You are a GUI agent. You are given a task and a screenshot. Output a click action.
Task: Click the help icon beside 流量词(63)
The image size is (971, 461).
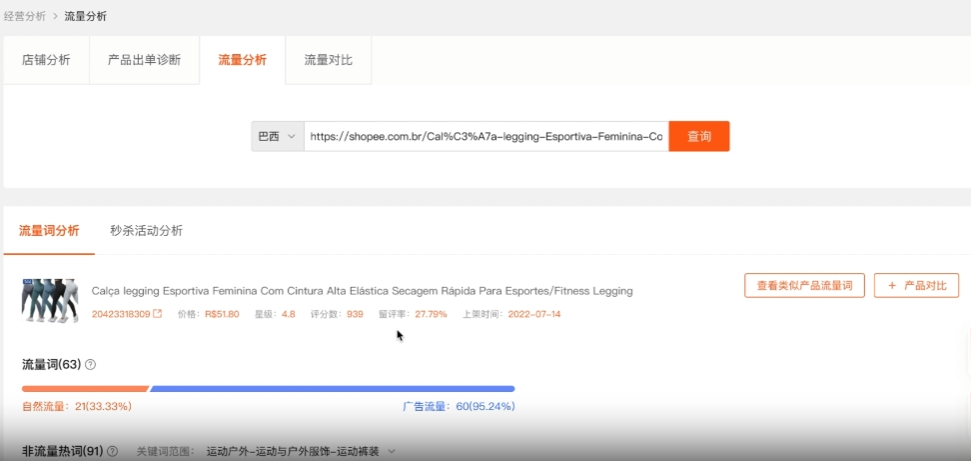pyautogui.click(x=91, y=365)
